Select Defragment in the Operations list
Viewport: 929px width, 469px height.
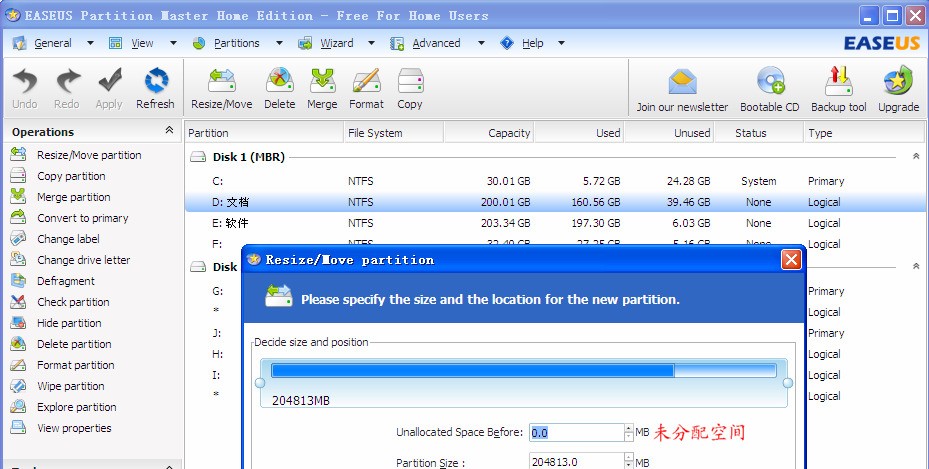click(x=66, y=281)
